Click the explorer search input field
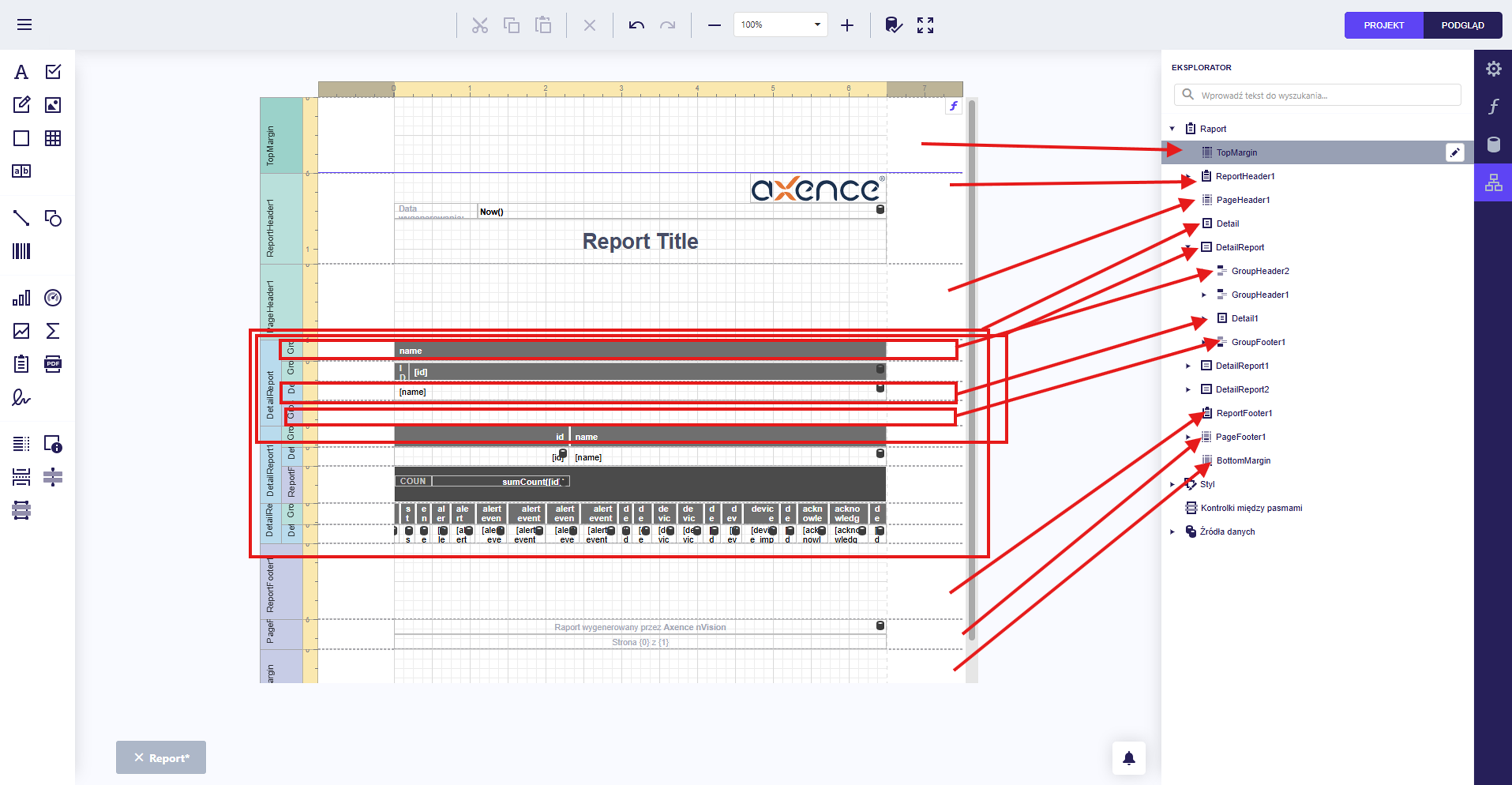The height and width of the screenshot is (785, 1512). point(1327,95)
